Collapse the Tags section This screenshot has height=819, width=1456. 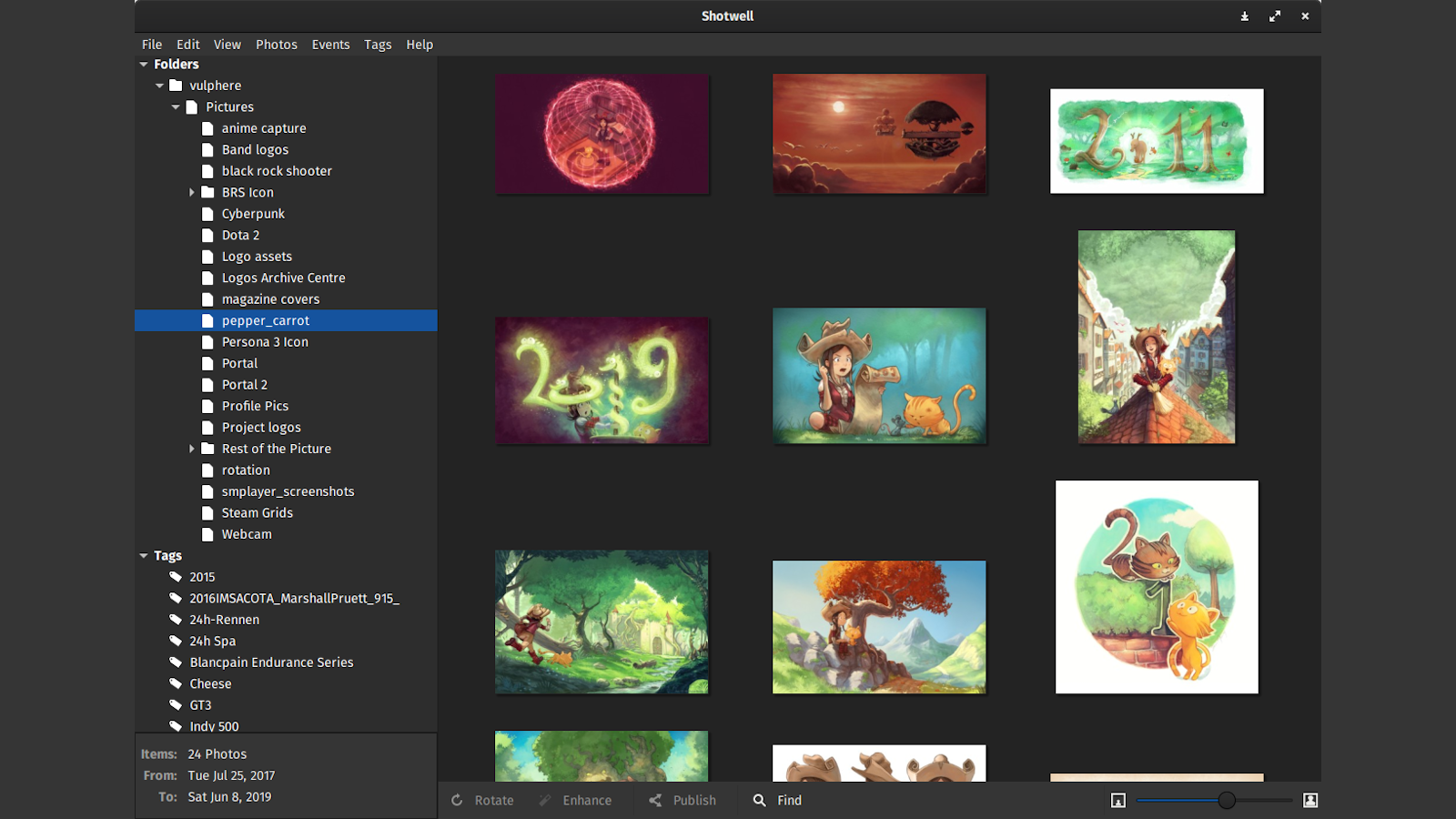pyautogui.click(x=144, y=556)
